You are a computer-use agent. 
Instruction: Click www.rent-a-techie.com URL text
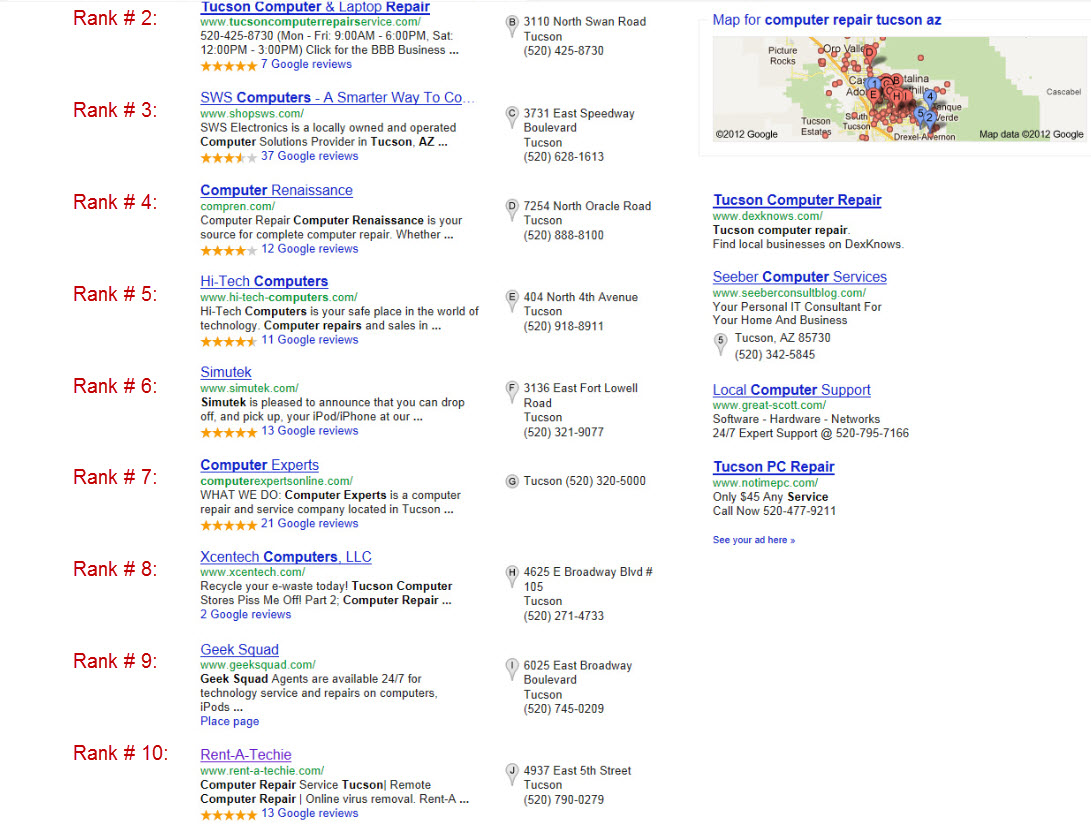262,771
